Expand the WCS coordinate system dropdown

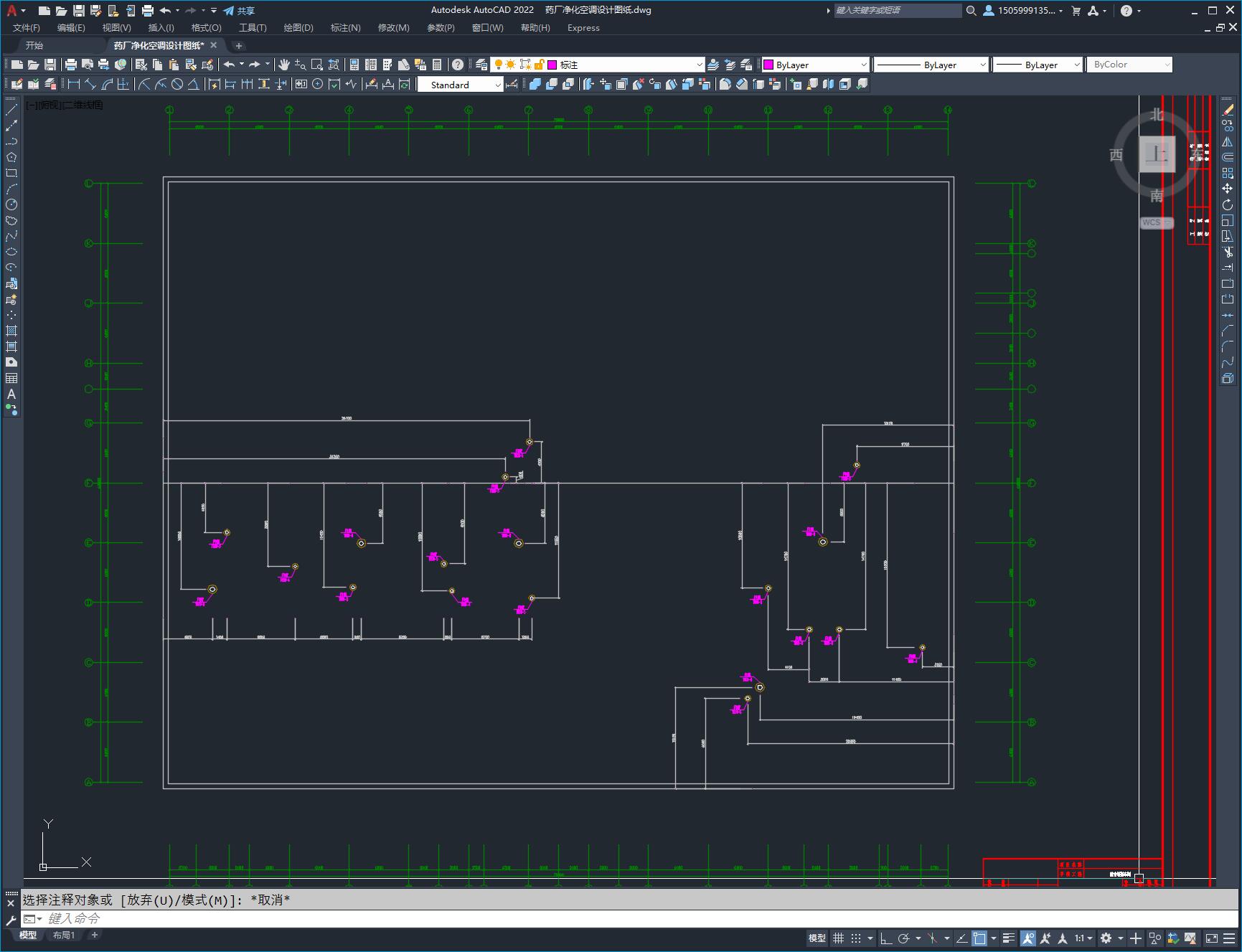coord(1157,222)
